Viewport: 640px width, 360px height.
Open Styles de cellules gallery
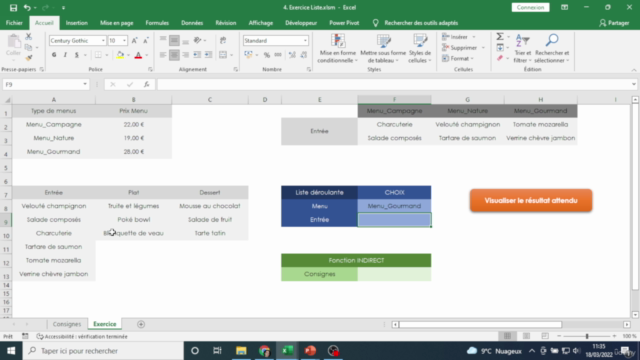420,48
